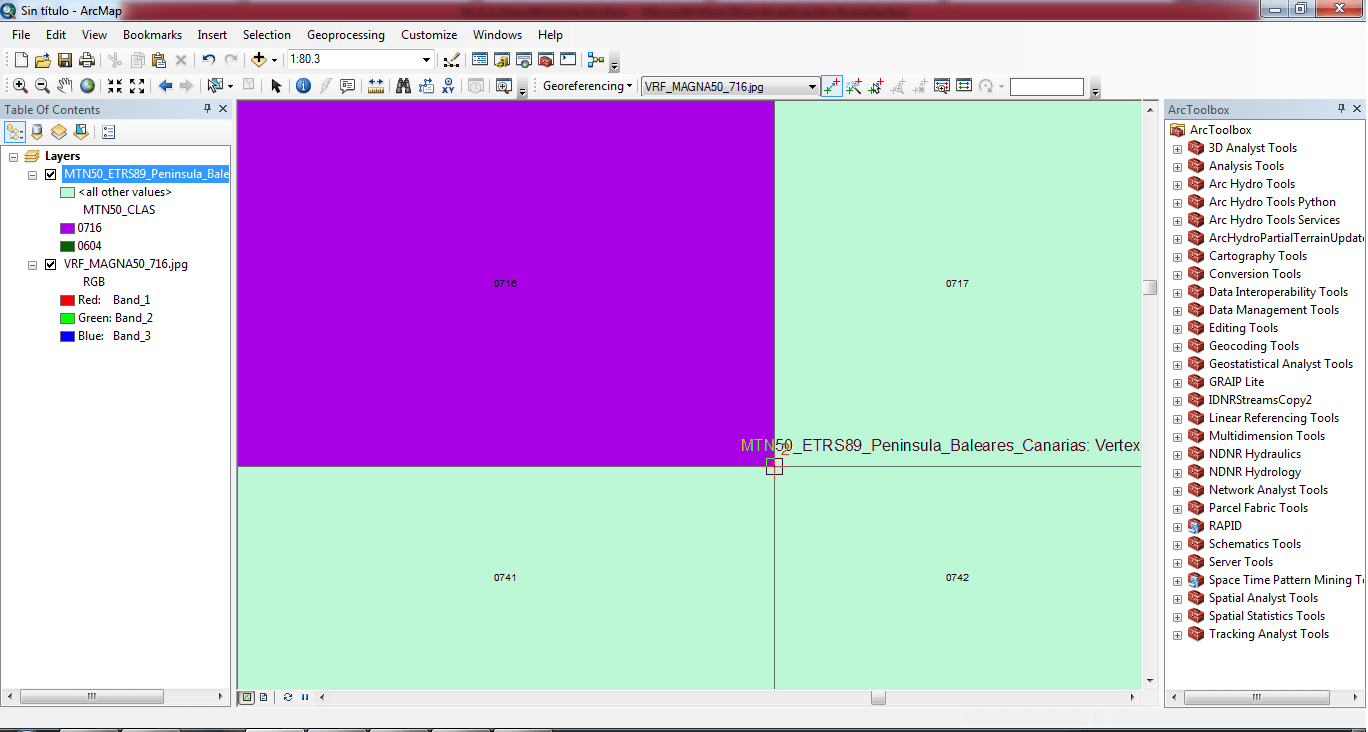Screen dimensions: 1368x732
Task: Open the map scale dropdown
Action: pos(426,60)
